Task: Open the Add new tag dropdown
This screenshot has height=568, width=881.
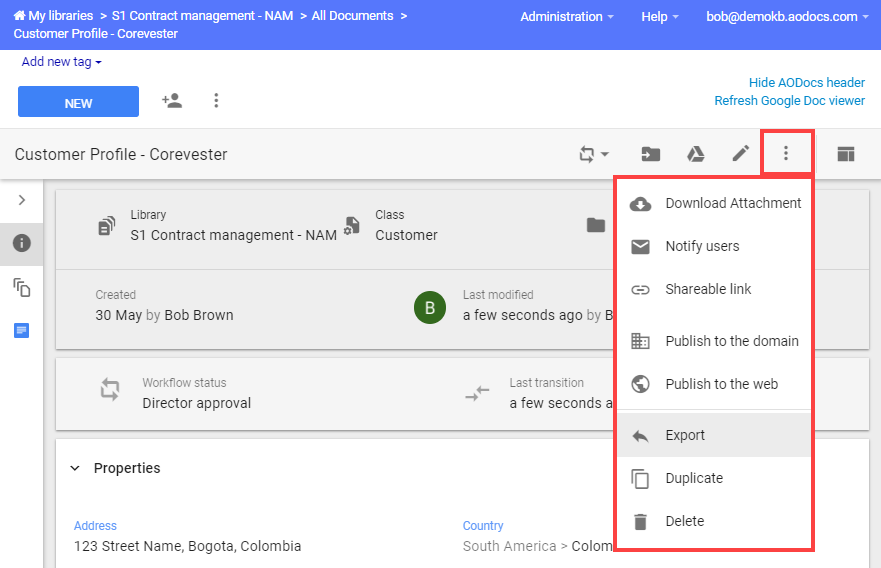Action: [x=61, y=62]
